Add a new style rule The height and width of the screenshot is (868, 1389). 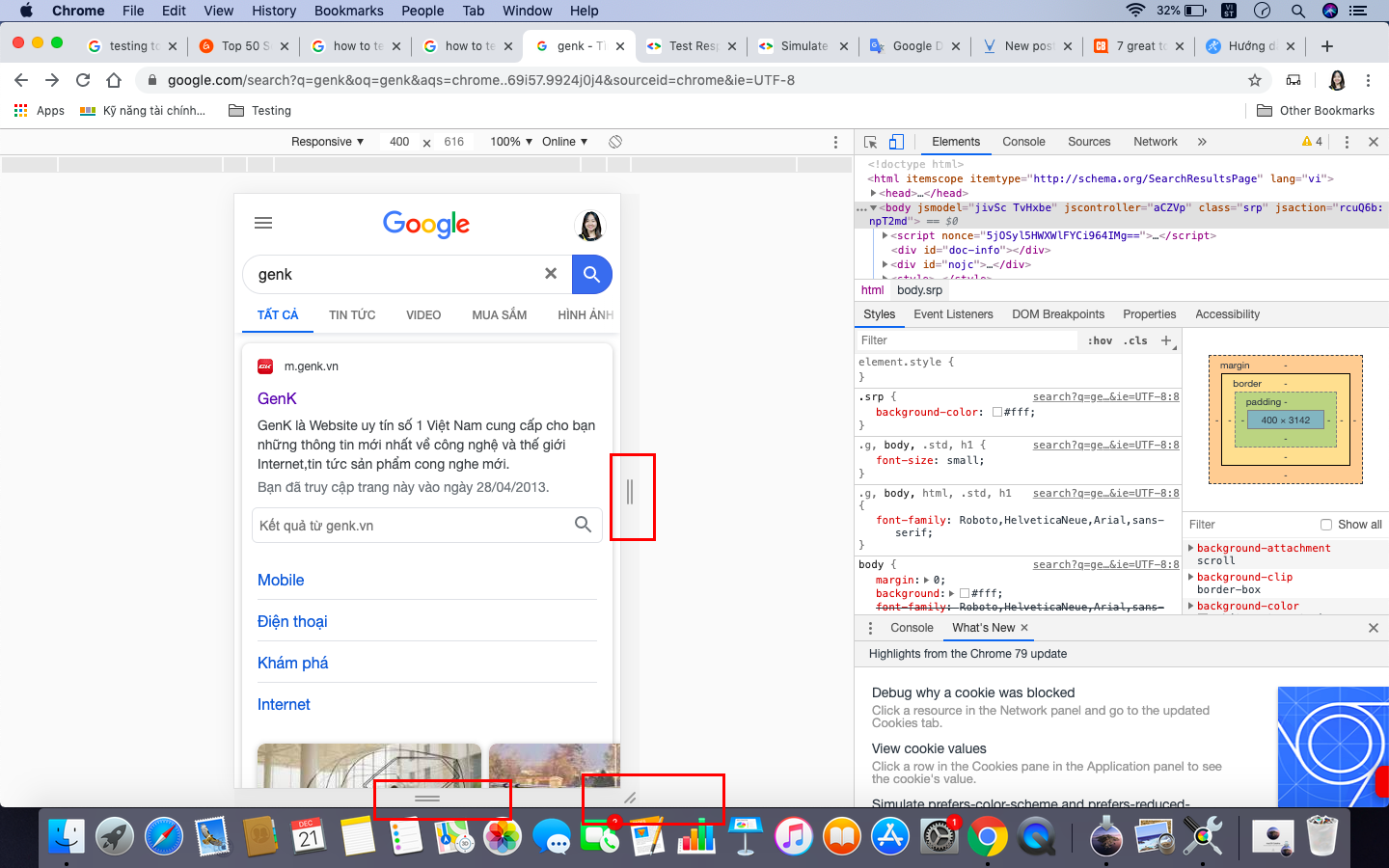(1166, 340)
